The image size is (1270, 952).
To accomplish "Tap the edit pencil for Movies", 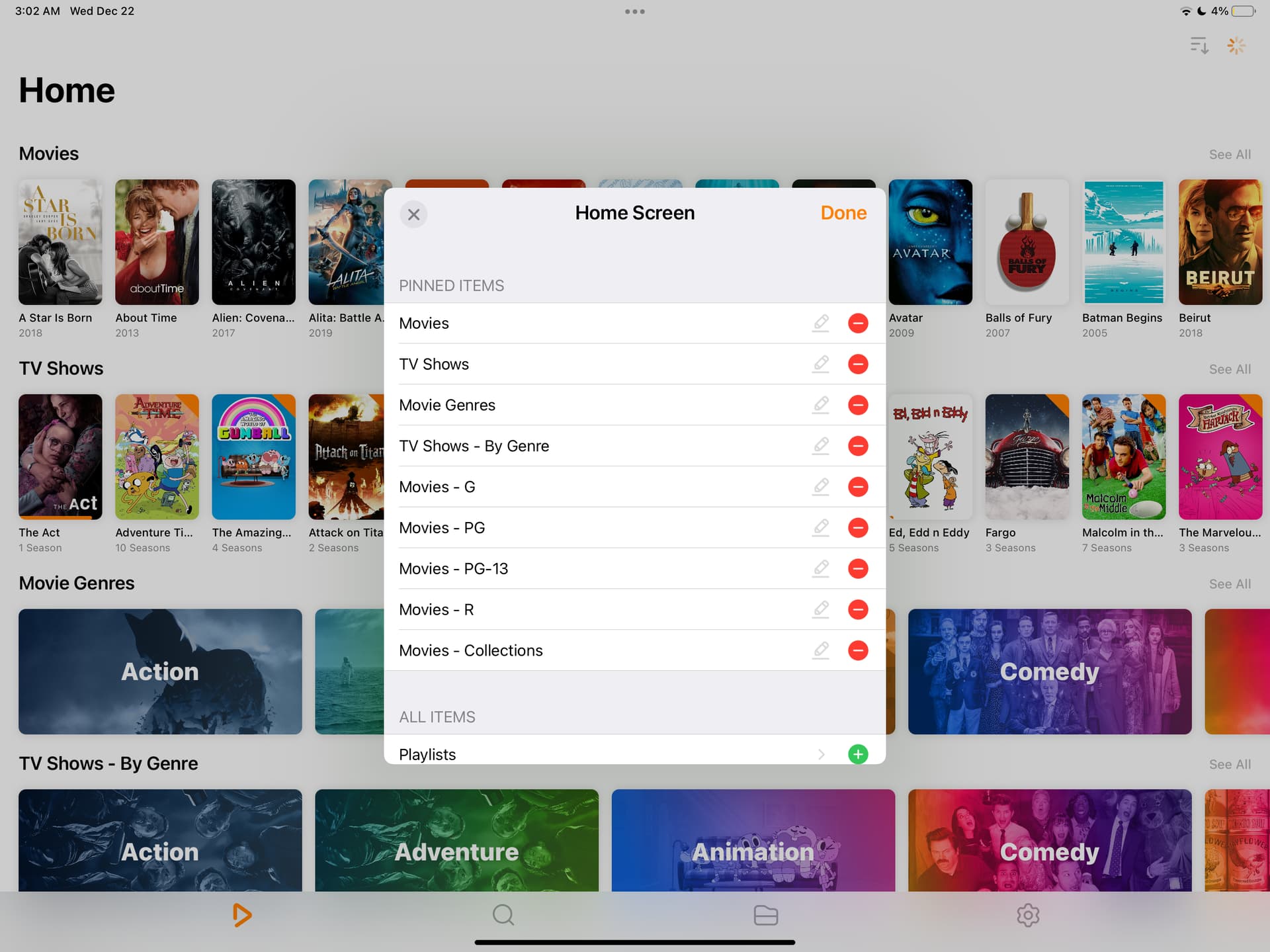I will (x=821, y=323).
